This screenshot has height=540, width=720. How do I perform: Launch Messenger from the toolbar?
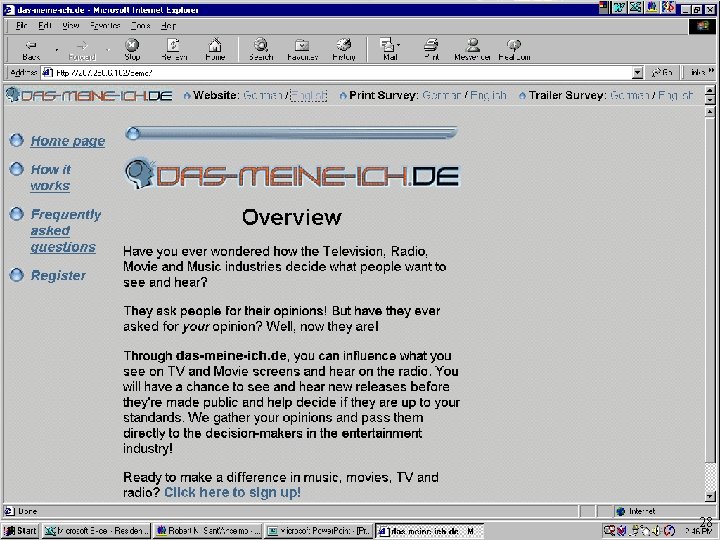click(472, 50)
